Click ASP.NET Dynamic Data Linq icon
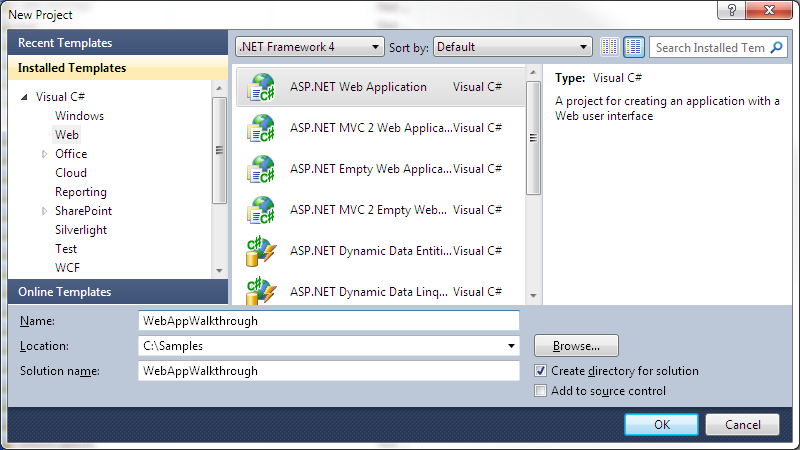Screen dimensions: 800x450 tap(261, 291)
